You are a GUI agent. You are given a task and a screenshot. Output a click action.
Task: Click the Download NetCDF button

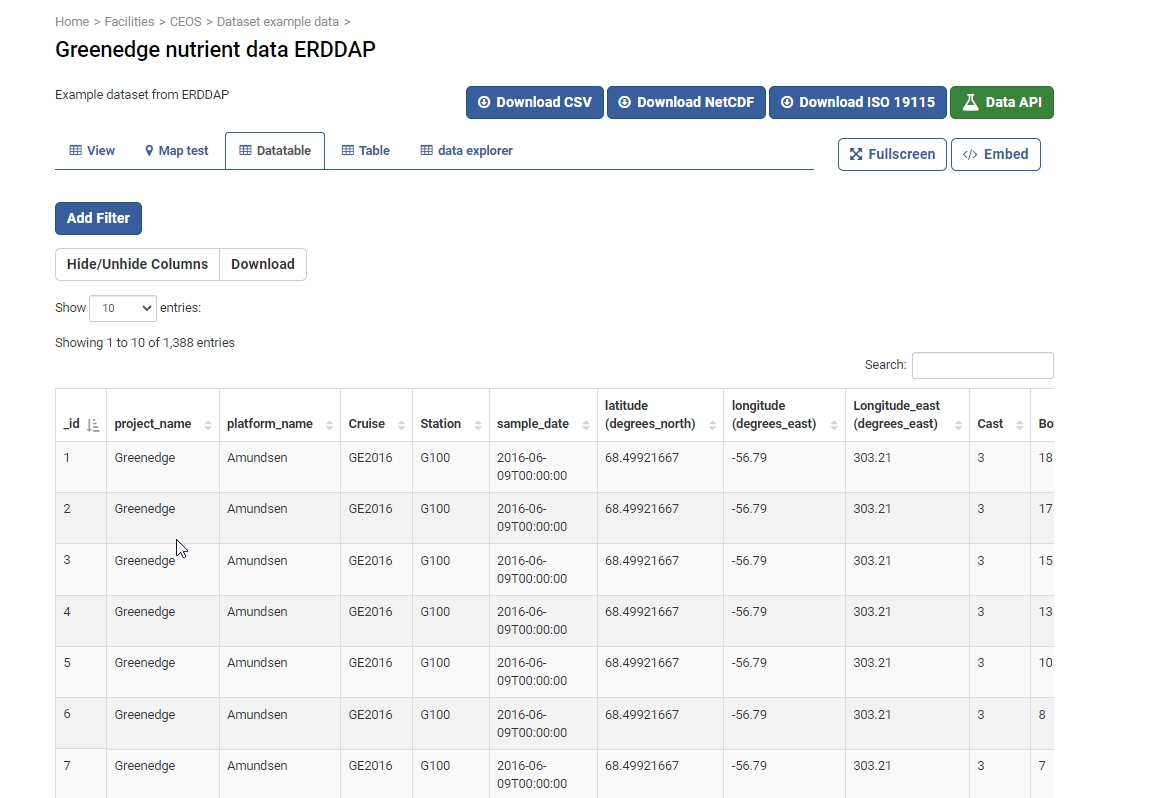[686, 102]
